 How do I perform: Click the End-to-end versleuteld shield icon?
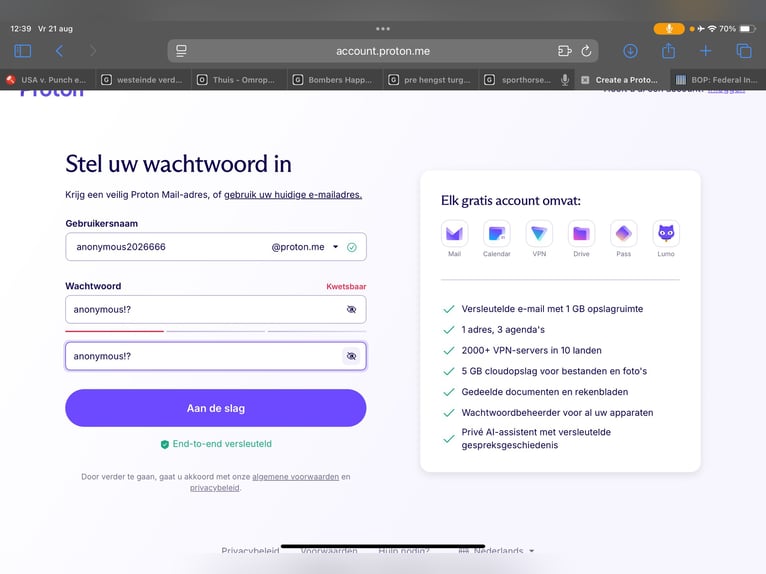click(x=165, y=444)
